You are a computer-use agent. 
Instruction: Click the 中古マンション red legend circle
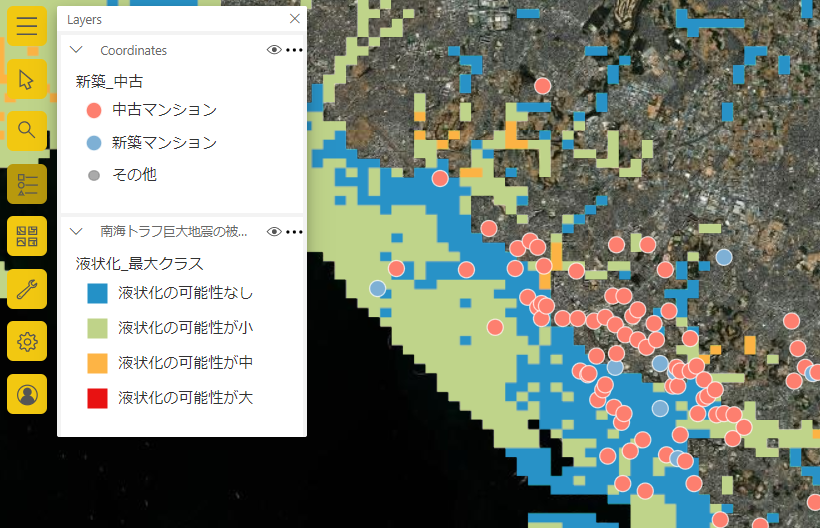pos(94,110)
